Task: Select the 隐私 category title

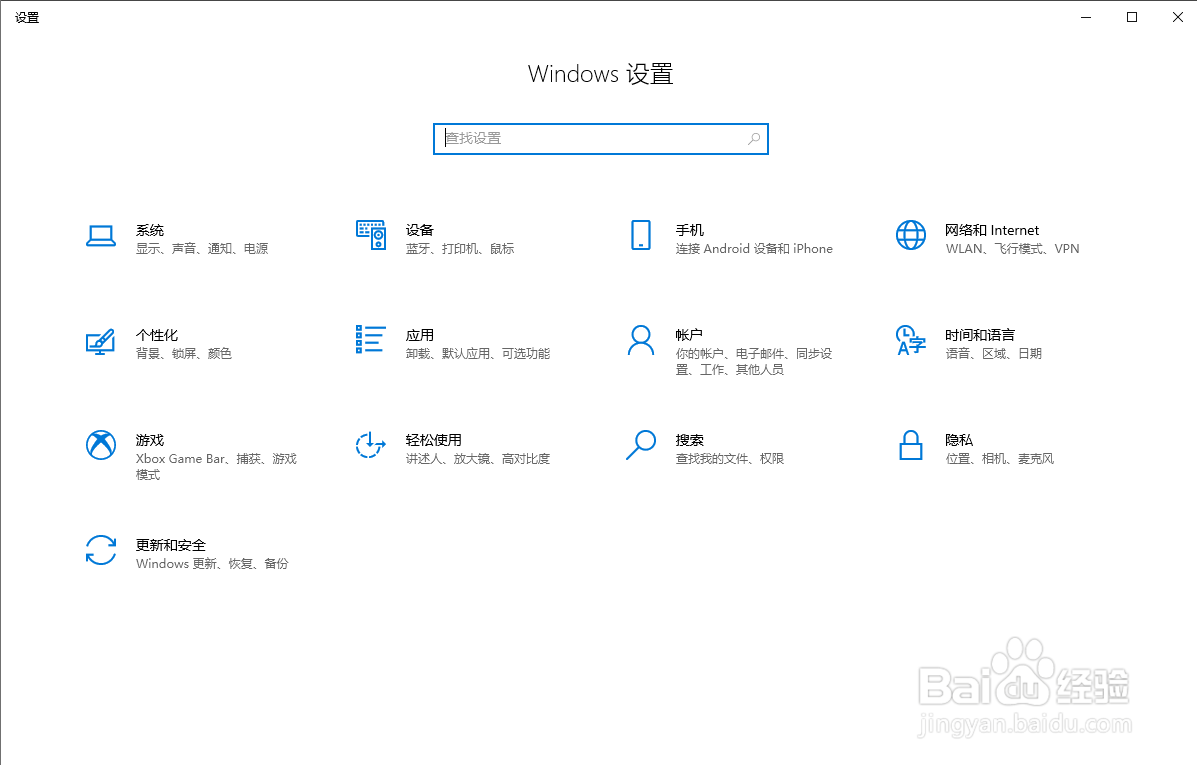Action: coord(959,440)
